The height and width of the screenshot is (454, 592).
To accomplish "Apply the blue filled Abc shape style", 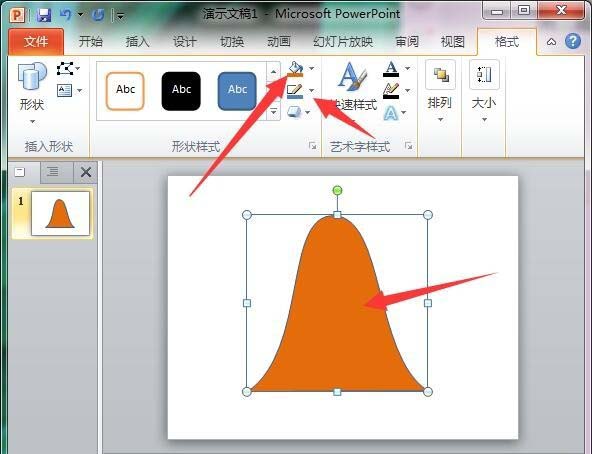I will click(x=237, y=91).
